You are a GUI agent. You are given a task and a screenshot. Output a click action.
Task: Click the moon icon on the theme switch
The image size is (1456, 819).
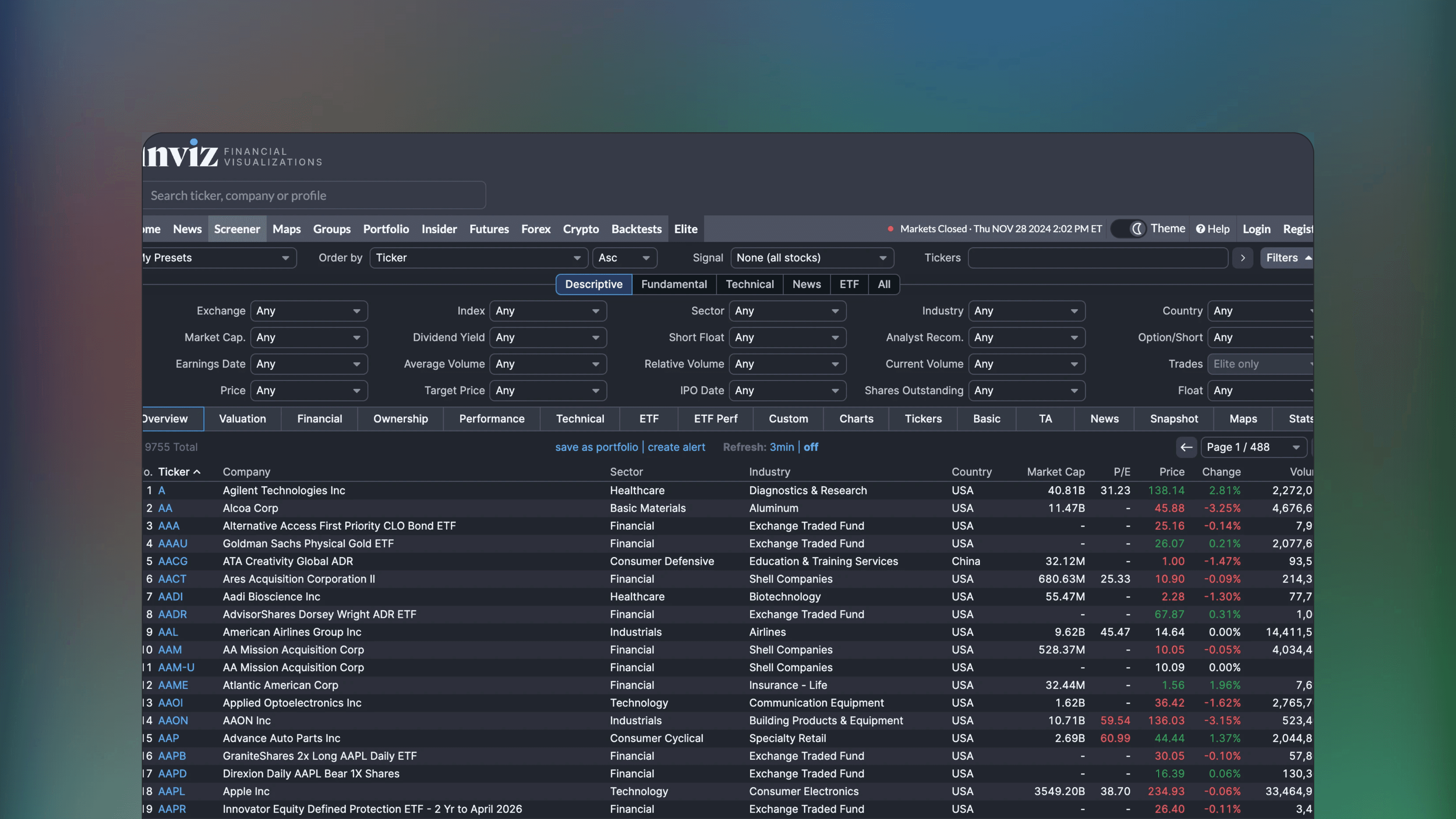point(1137,229)
